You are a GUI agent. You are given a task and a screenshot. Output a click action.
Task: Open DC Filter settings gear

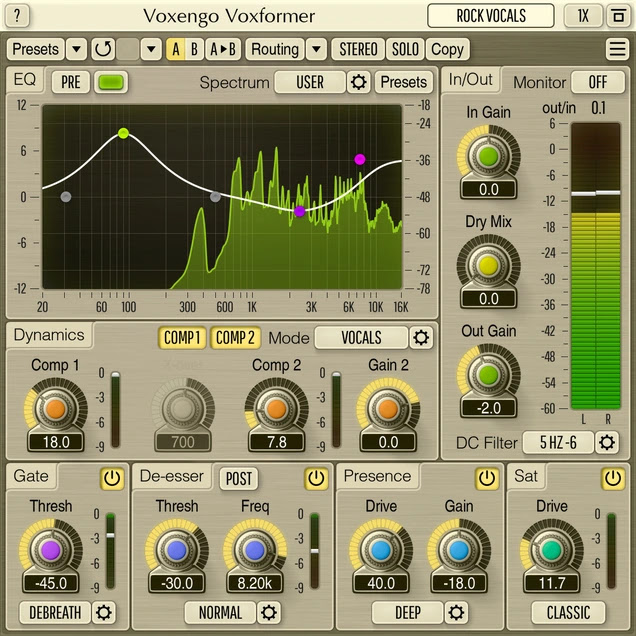pos(606,442)
